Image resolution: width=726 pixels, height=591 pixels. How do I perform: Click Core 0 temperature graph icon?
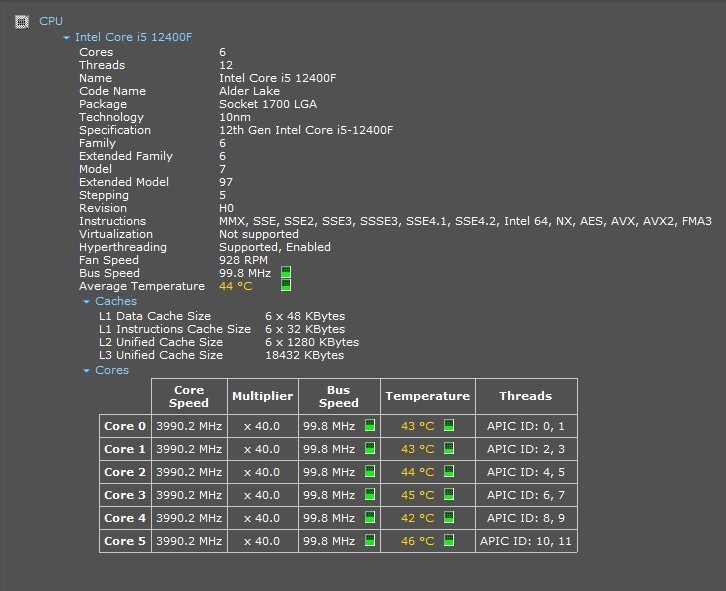[449, 425]
